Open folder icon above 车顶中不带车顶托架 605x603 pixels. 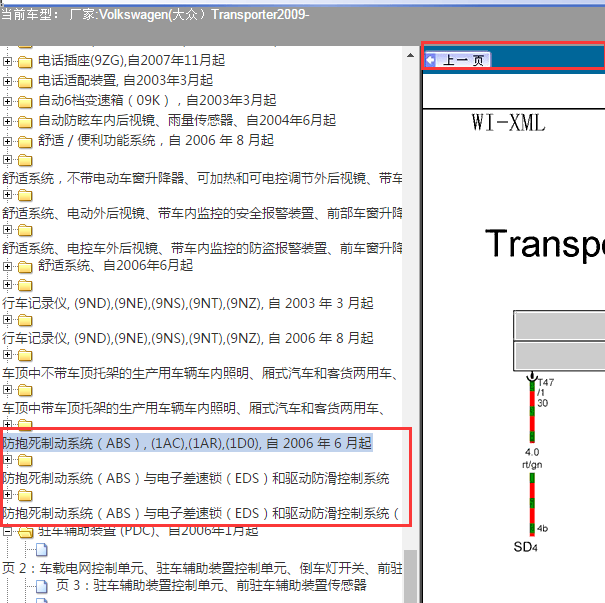point(25,355)
